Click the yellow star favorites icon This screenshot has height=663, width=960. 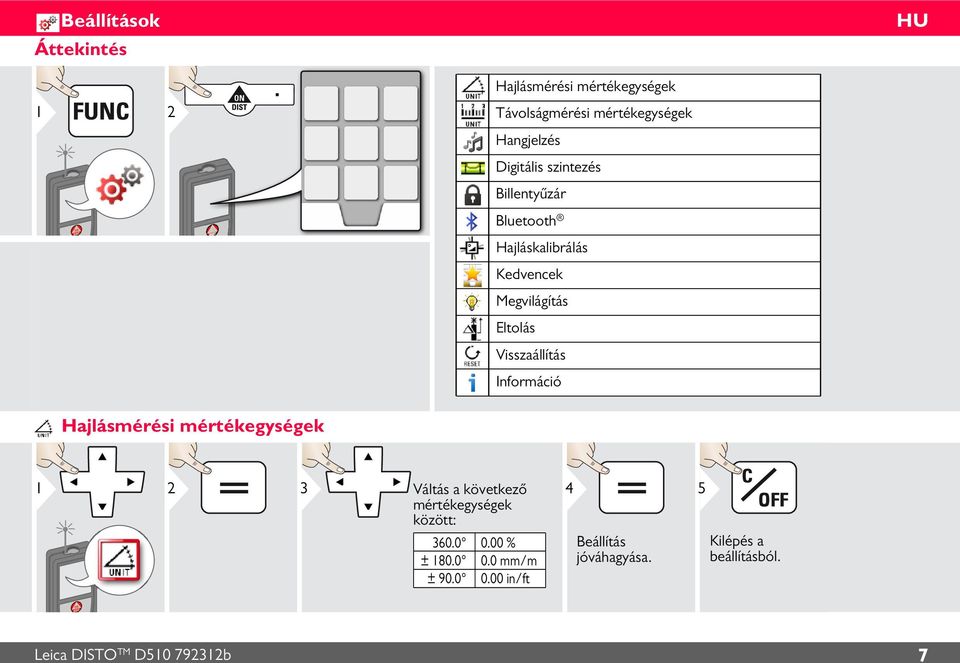point(473,275)
